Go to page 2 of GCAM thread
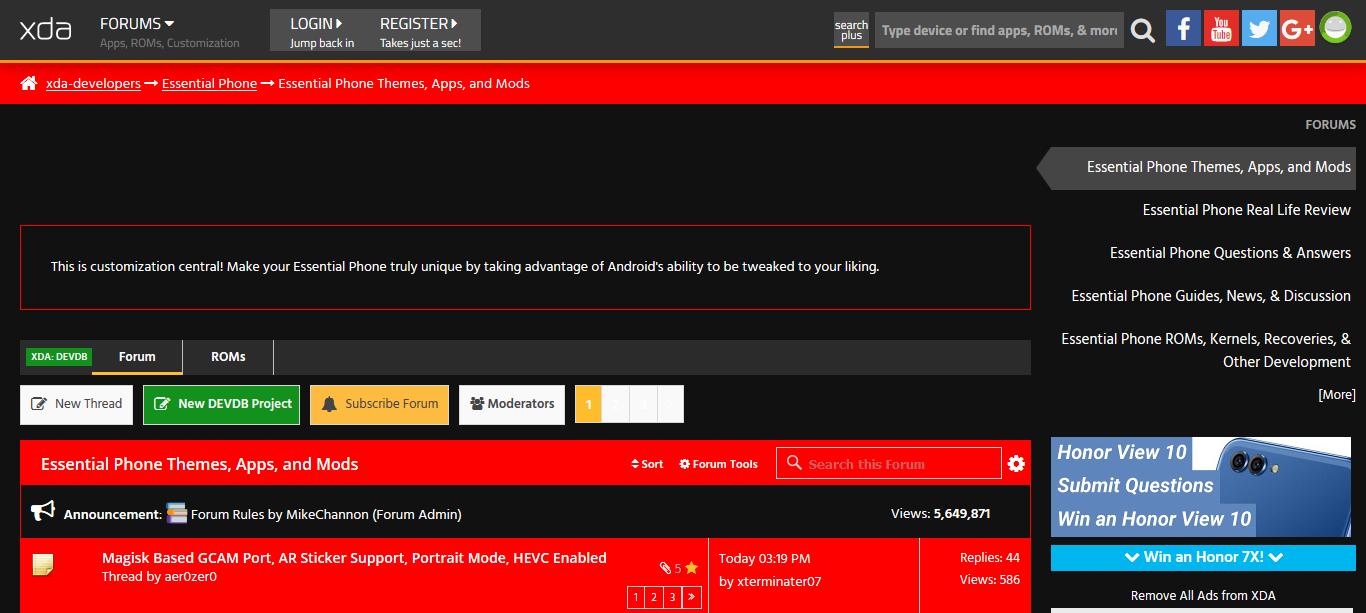The width and height of the screenshot is (1366, 613). tap(654, 598)
